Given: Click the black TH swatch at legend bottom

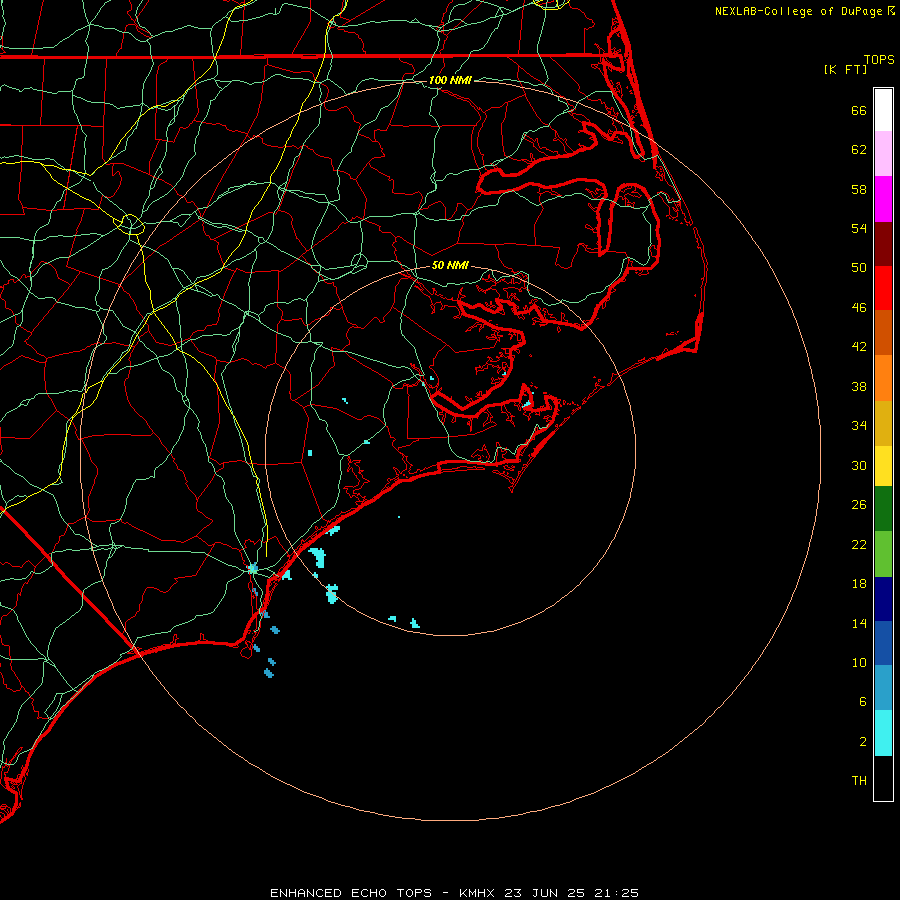Looking at the screenshot, I should (883, 778).
